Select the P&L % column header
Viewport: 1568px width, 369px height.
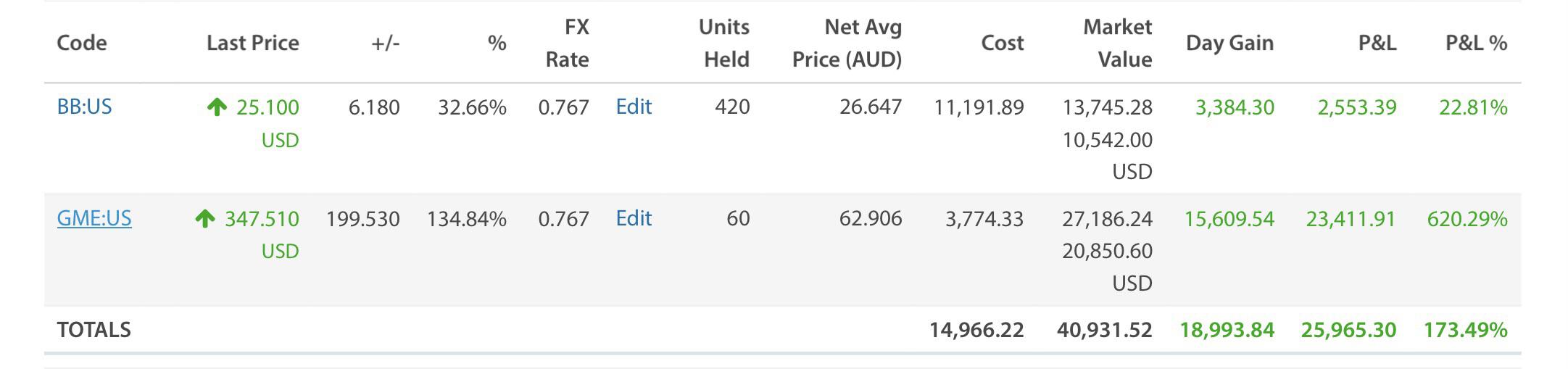tap(1476, 43)
